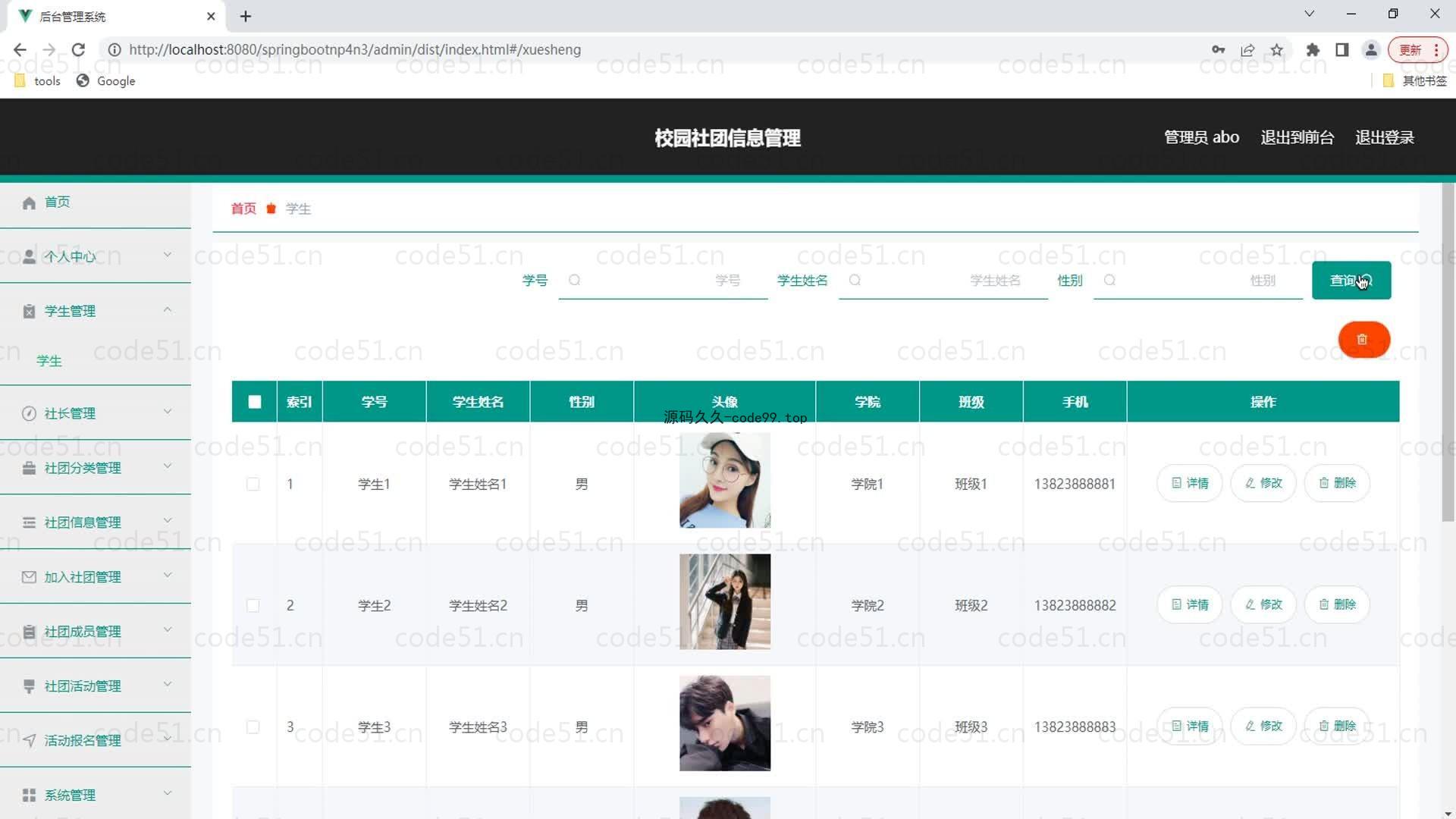Click the avatar photo of 学生1

(725, 480)
